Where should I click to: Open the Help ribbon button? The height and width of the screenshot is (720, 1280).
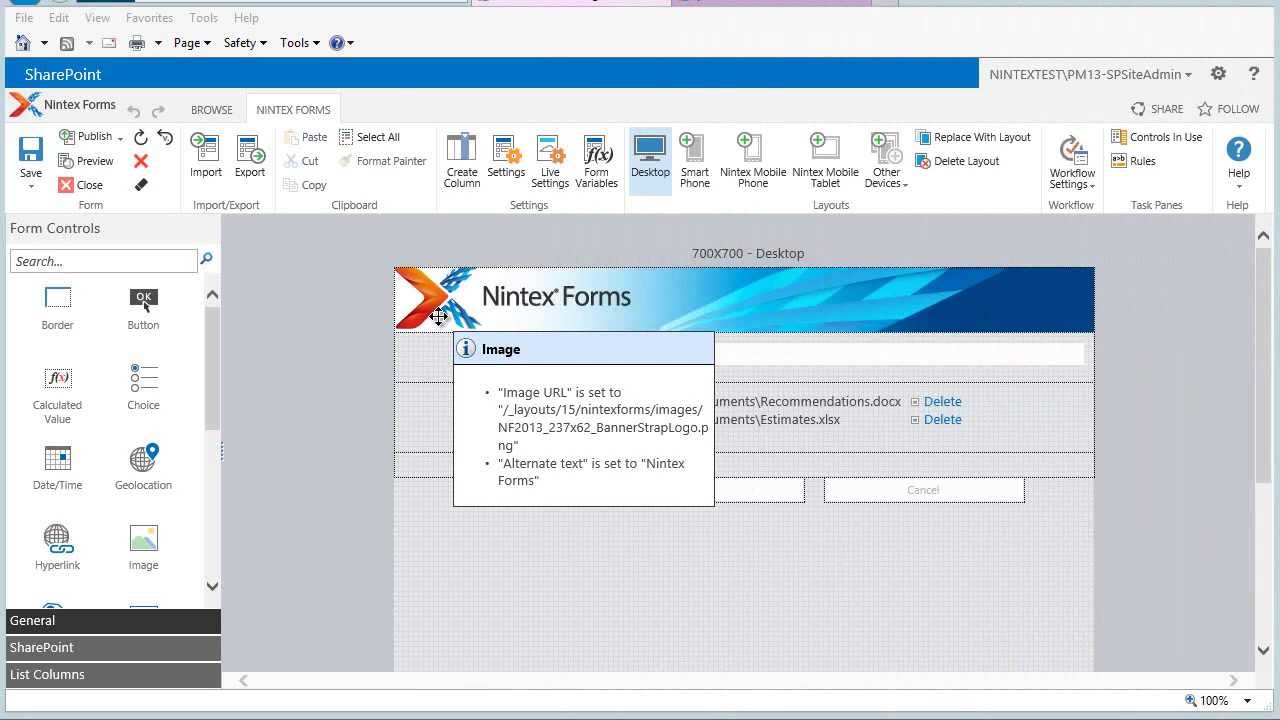pos(1238,160)
